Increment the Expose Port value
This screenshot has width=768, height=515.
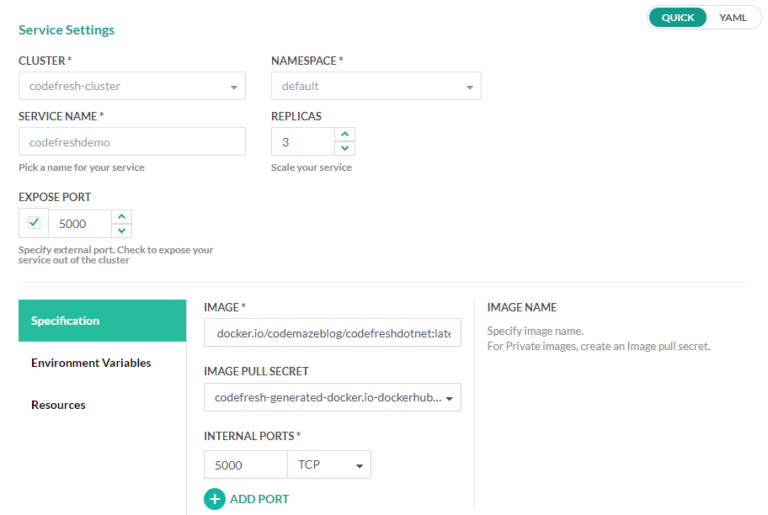pos(121,216)
